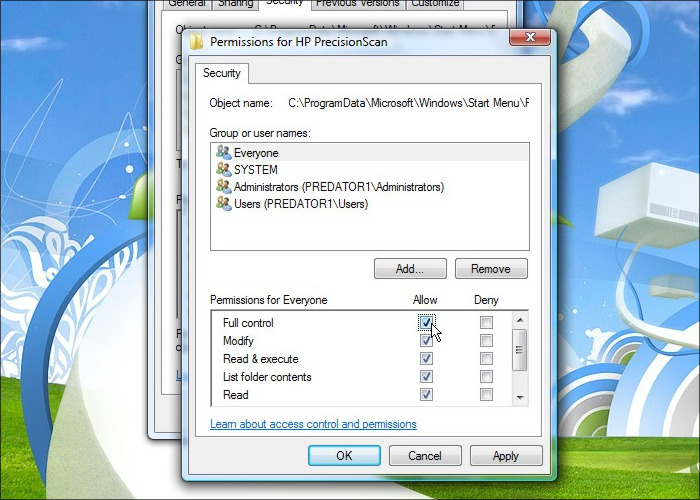Select the SYSTEM user icon

click(x=223, y=170)
